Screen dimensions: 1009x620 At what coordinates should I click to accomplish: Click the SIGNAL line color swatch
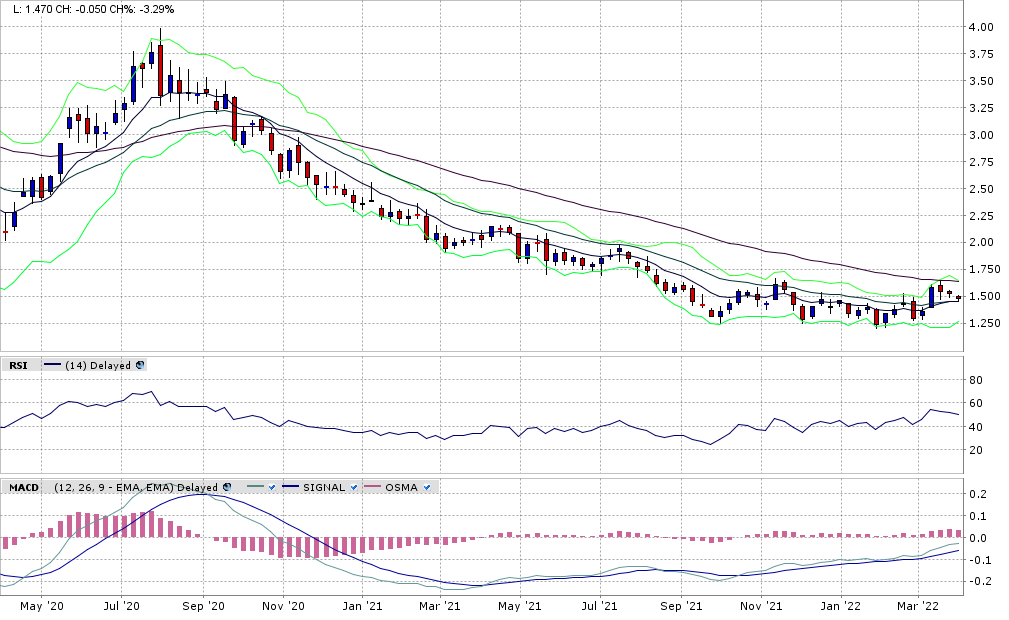[x=293, y=487]
